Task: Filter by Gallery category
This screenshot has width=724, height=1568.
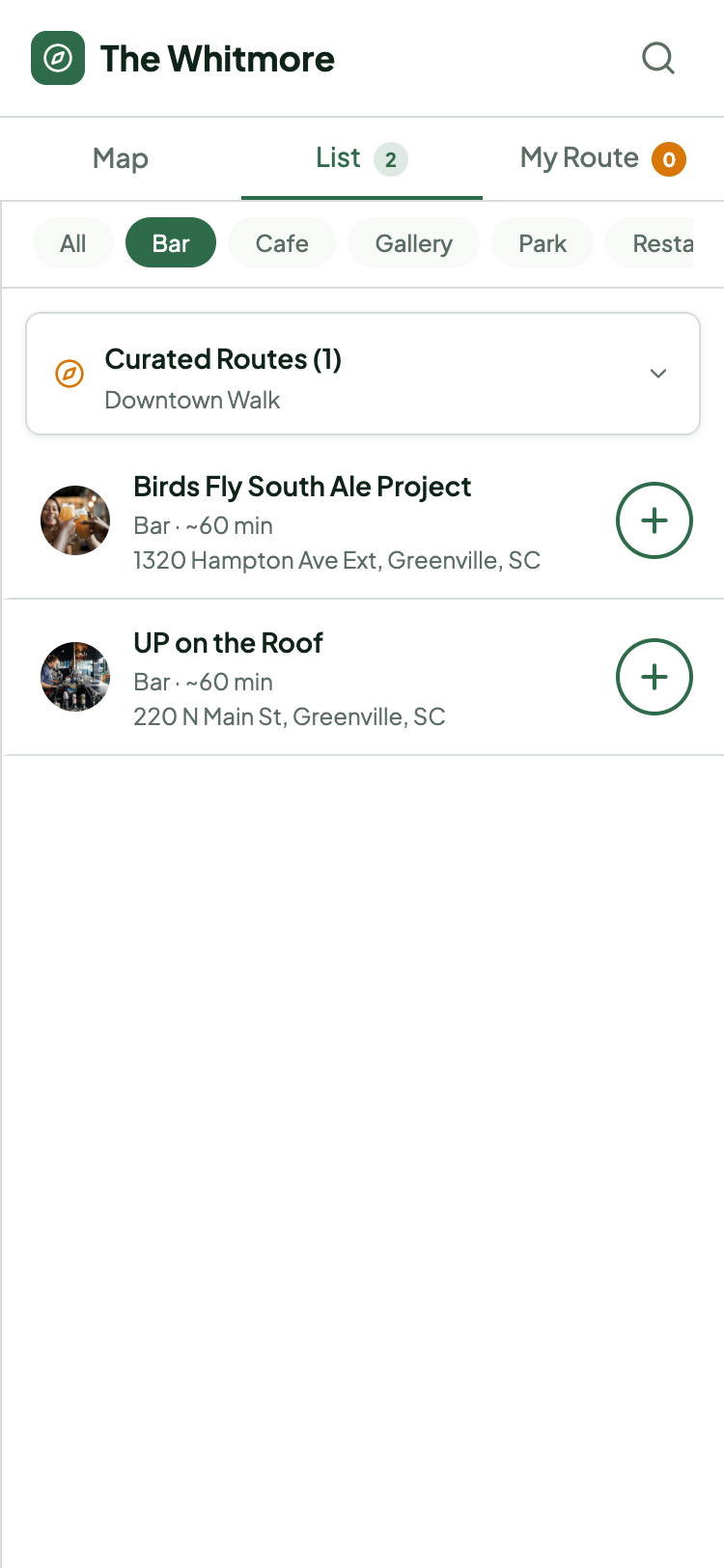Action: [x=413, y=243]
